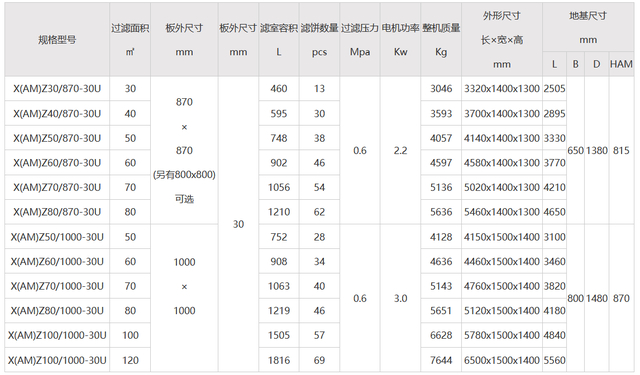Click model X(AM)Z60/1000-30U

coord(57,261)
